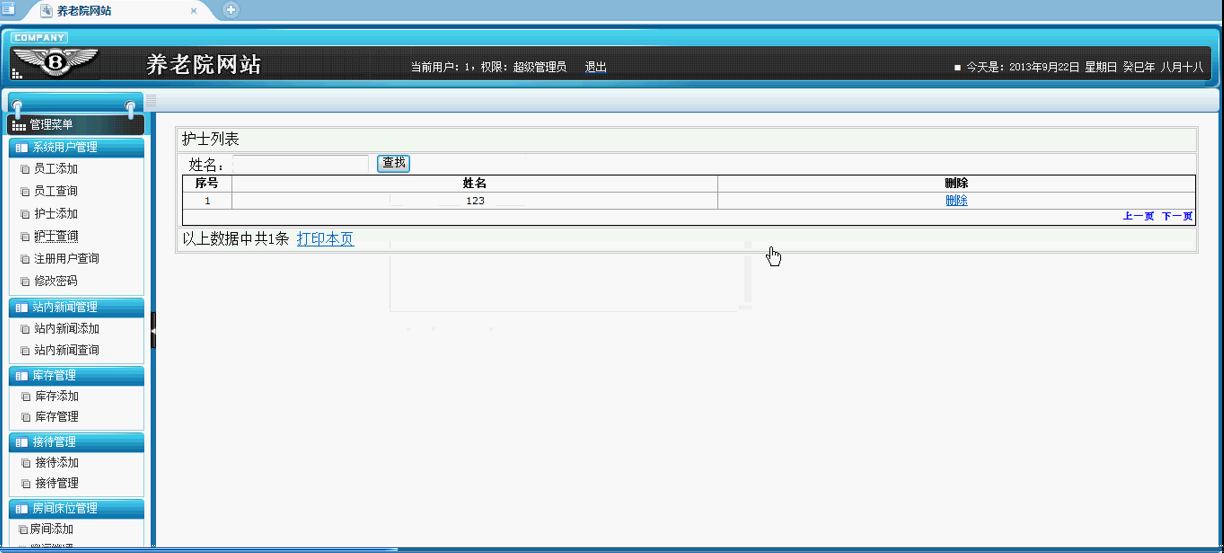
Task: Click the icon beside 站内新闻管理 header
Action: [x=21, y=307]
